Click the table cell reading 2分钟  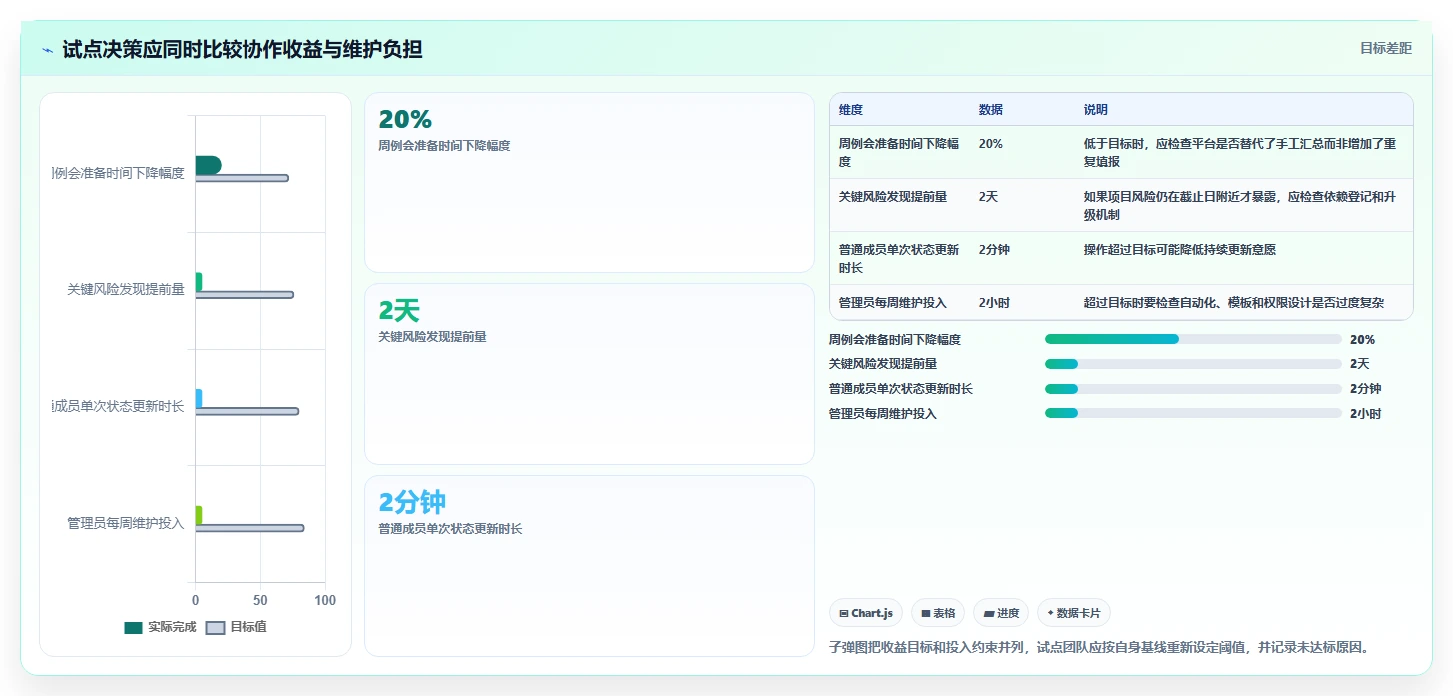point(994,249)
